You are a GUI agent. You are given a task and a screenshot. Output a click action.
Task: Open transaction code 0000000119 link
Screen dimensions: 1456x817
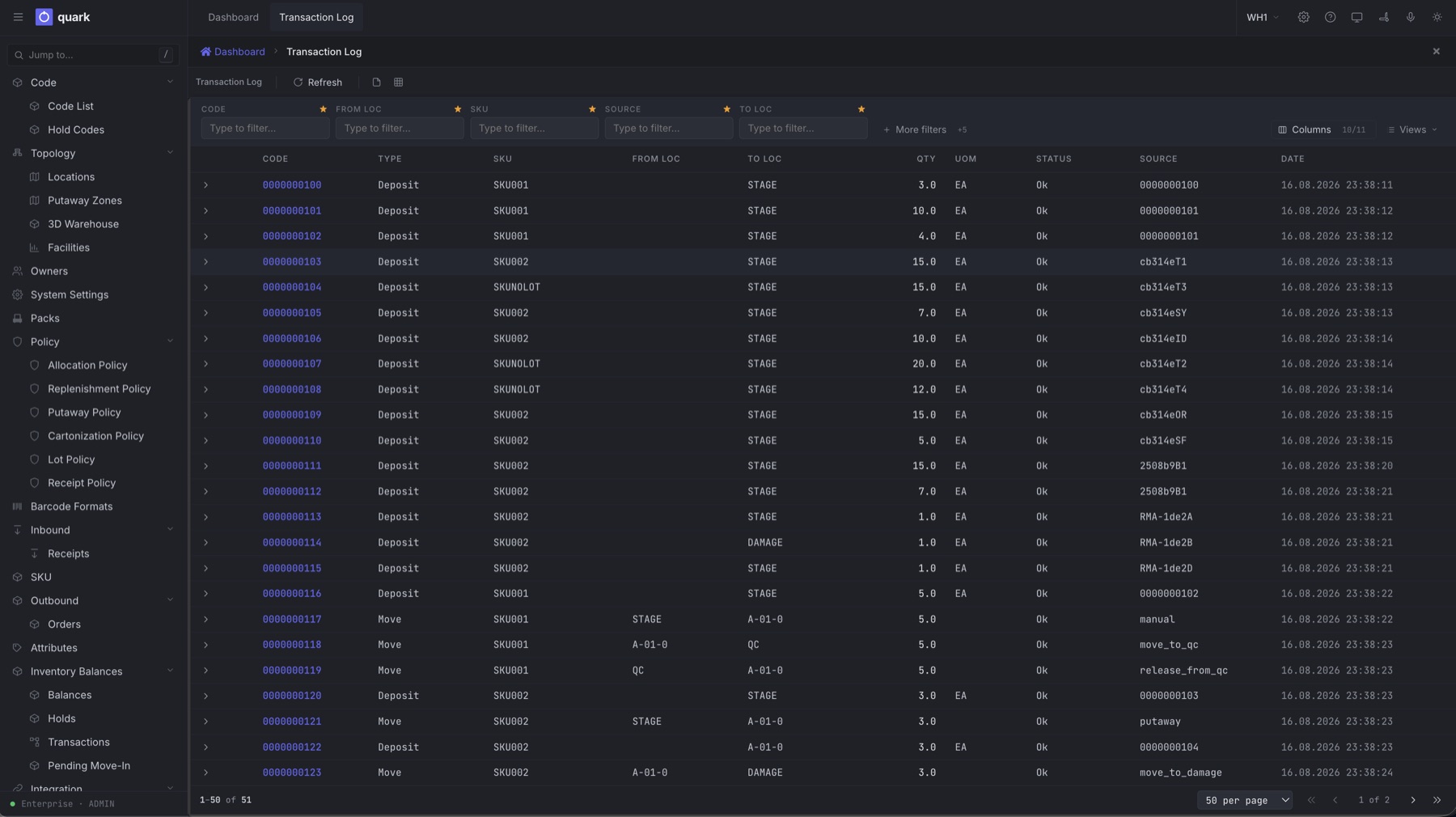point(292,671)
